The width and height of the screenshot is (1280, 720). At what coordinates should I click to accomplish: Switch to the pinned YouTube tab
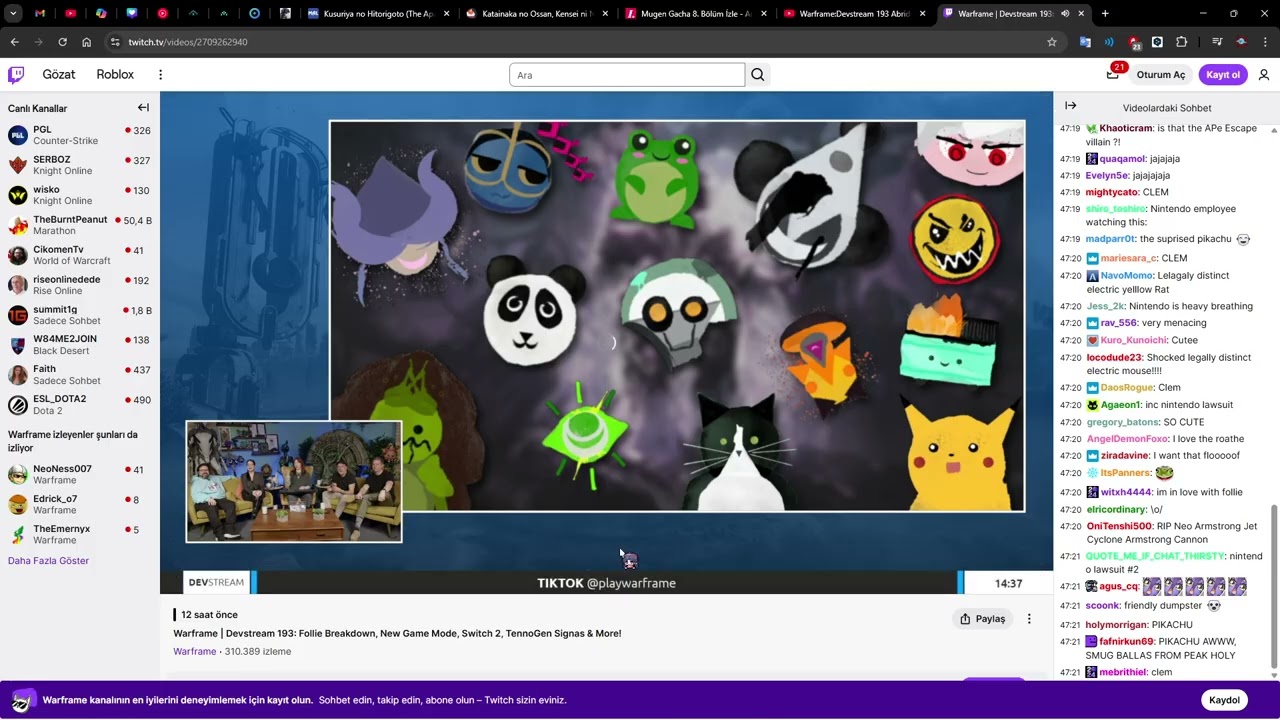pos(70,14)
